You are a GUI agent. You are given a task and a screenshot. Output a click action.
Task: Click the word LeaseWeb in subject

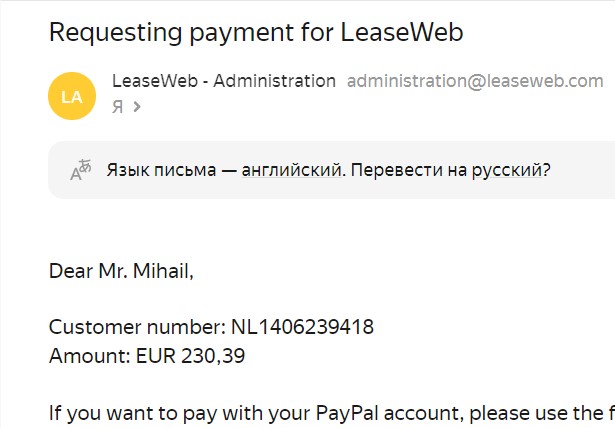click(x=413, y=31)
